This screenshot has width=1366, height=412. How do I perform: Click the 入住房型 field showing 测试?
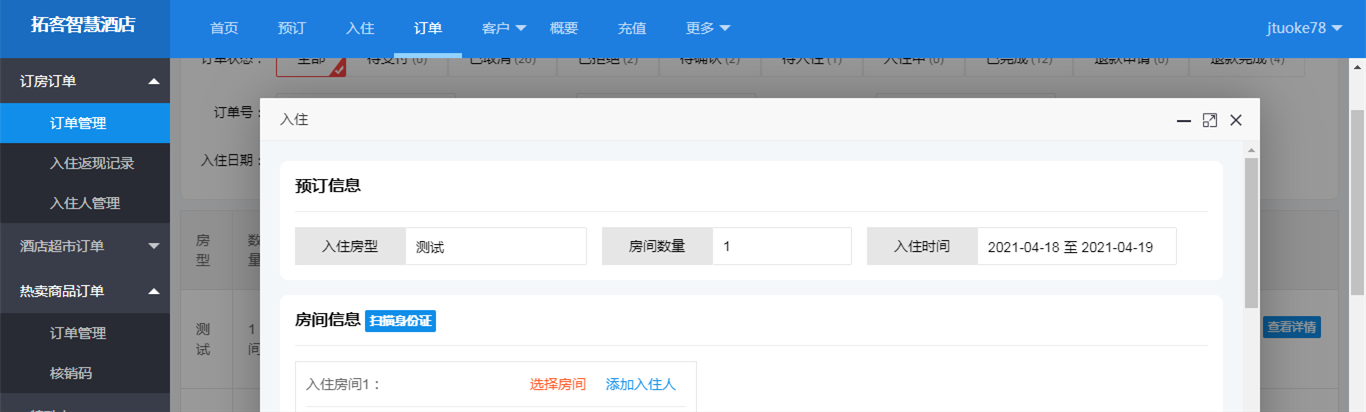point(496,246)
